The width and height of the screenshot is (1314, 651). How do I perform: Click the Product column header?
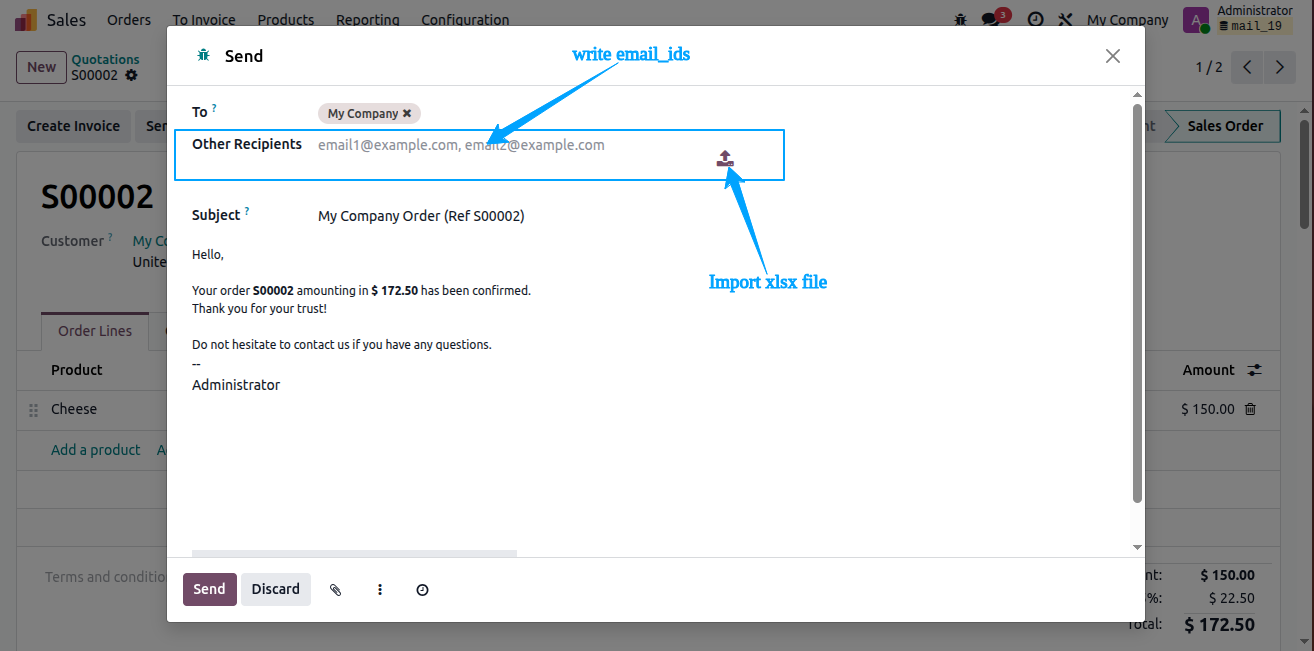click(x=77, y=370)
